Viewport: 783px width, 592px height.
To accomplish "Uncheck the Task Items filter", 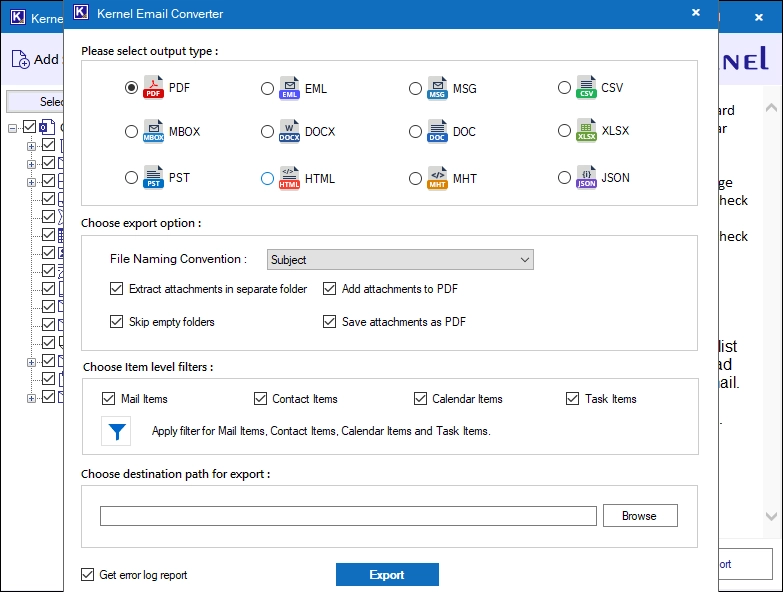I will coord(572,398).
